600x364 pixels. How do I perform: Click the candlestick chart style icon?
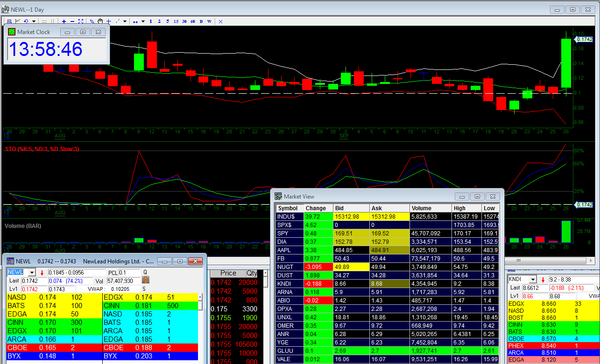click(x=135, y=21)
